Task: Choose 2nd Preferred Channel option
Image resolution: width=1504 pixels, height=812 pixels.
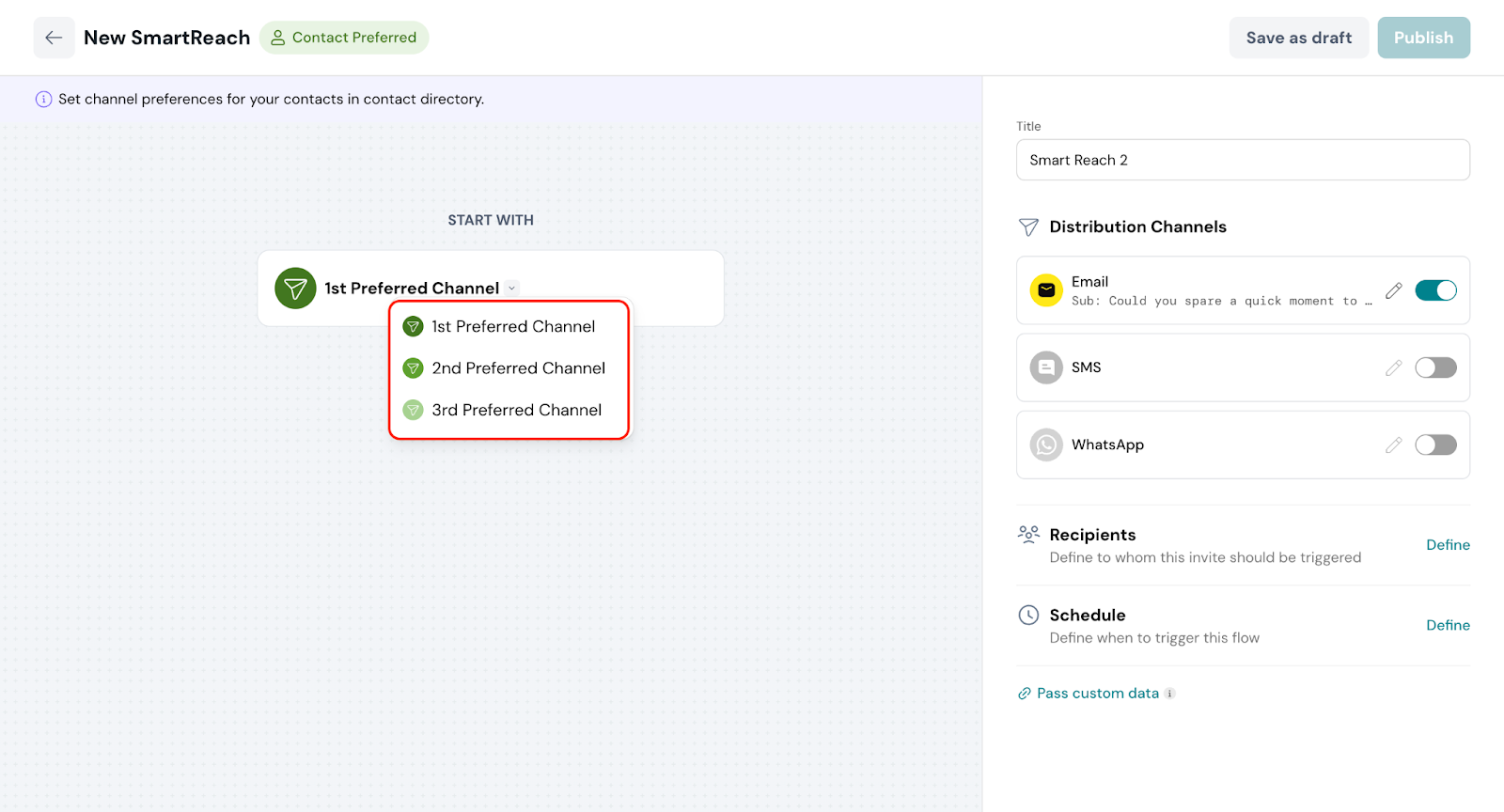Action: (518, 368)
